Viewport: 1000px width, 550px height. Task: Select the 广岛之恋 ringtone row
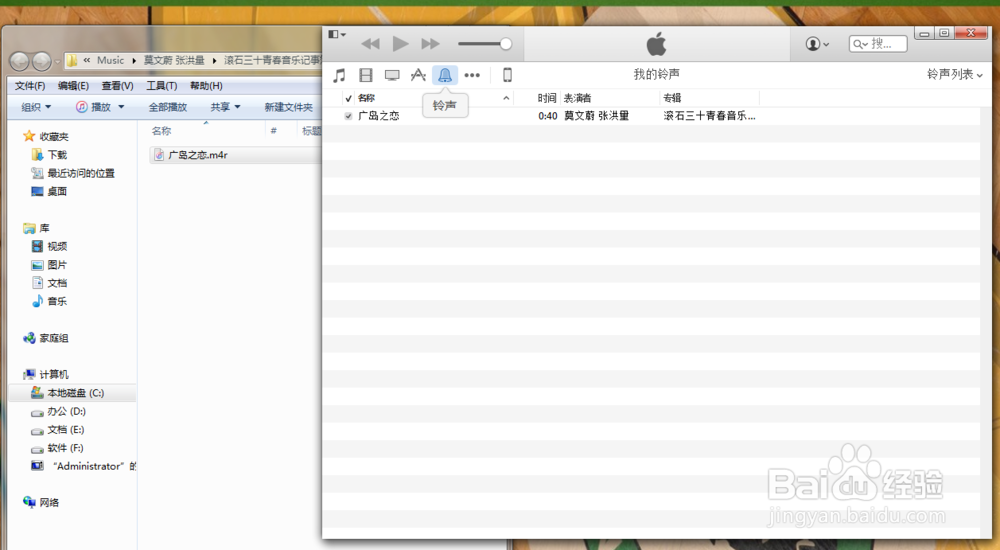[651, 116]
